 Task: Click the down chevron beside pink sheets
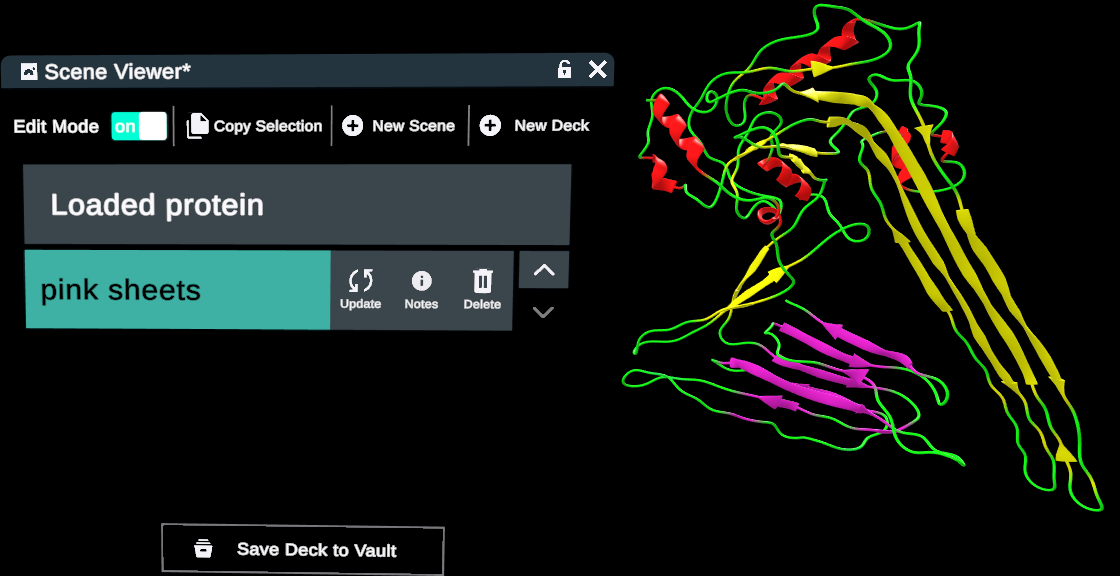coord(543,312)
